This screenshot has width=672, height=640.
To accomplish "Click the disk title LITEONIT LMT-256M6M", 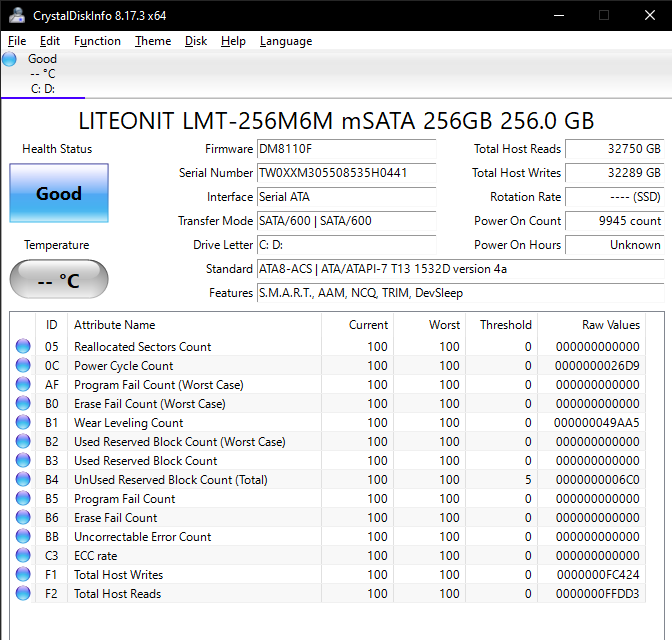I will (x=336, y=120).
